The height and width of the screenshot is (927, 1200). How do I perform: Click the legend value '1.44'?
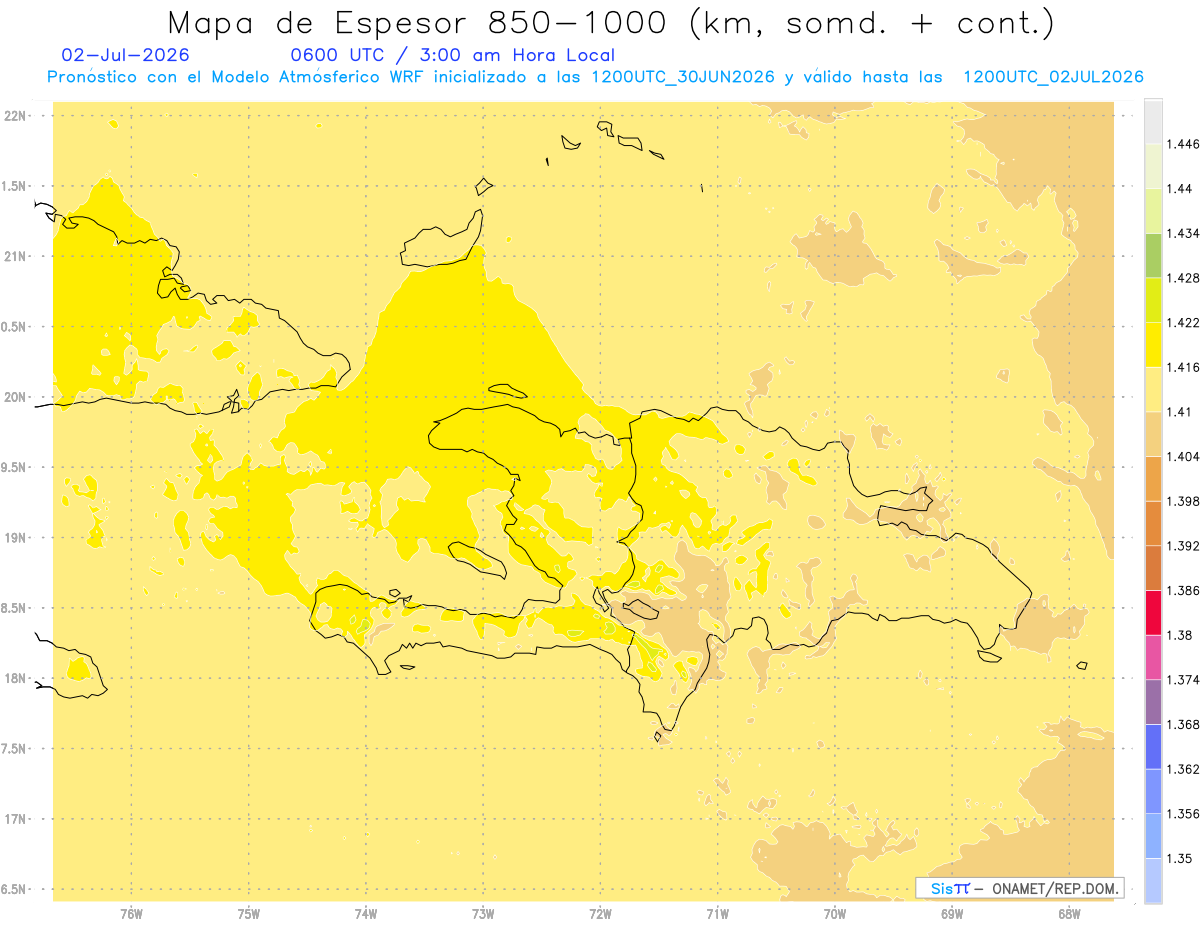point(1181,189)
